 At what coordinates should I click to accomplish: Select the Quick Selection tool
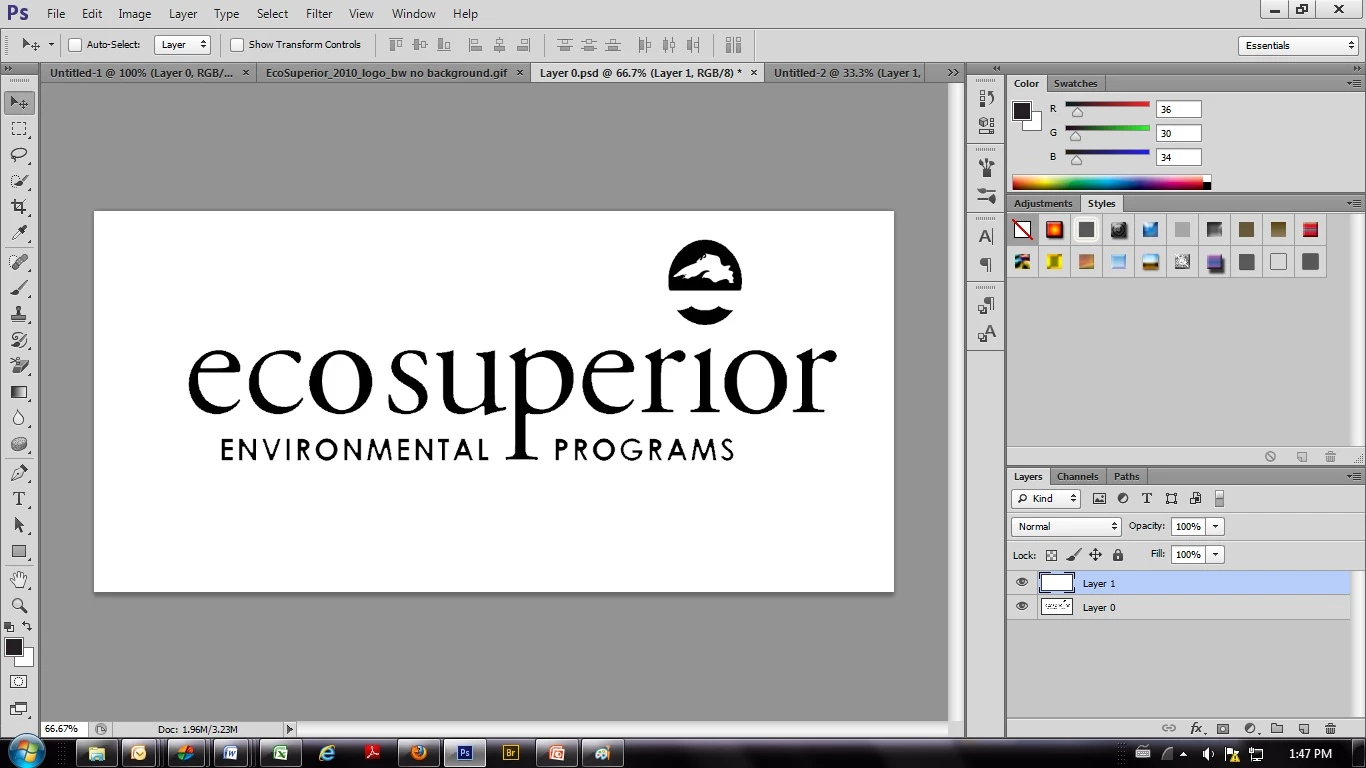coord(19,181)
